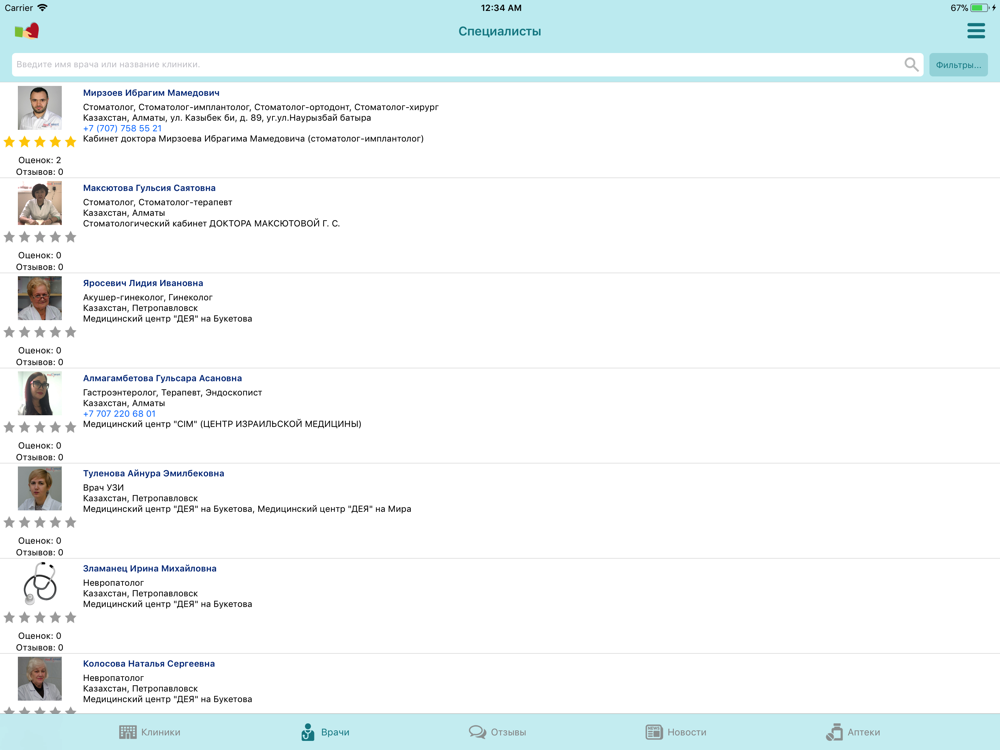The height and width of the screenshot is (750, 1000).
Task: Click Мирзоев's first gold rating star
Action: 9,142
